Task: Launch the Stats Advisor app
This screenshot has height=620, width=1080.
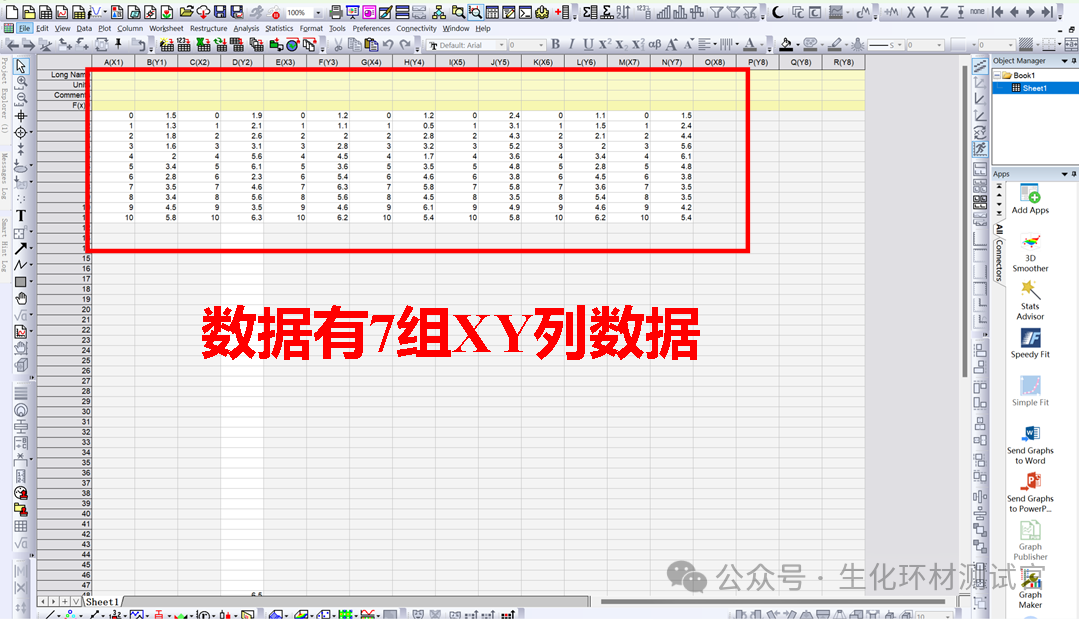Action: click(1030, 300)
